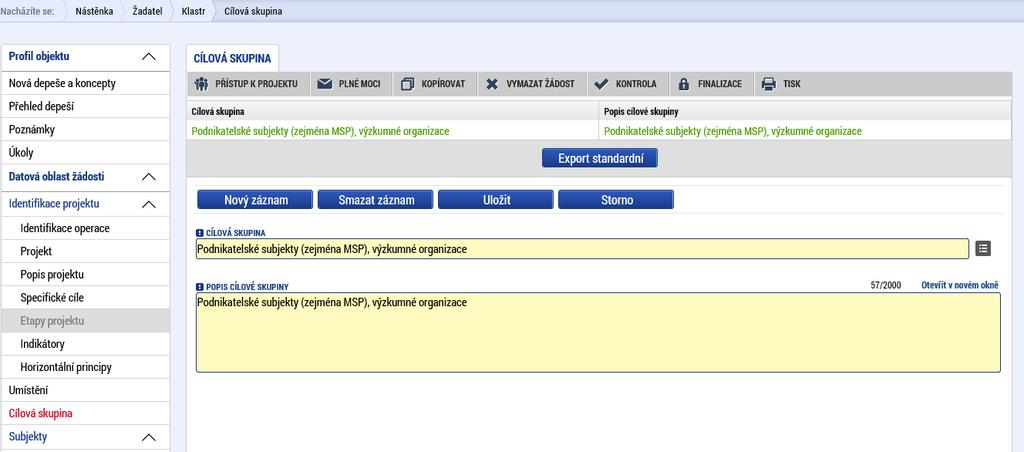The width and height of the screenshot is (1024, 452).
Task: Open Identifikace operace in sidebar
Action: click(x=86, y=229)
